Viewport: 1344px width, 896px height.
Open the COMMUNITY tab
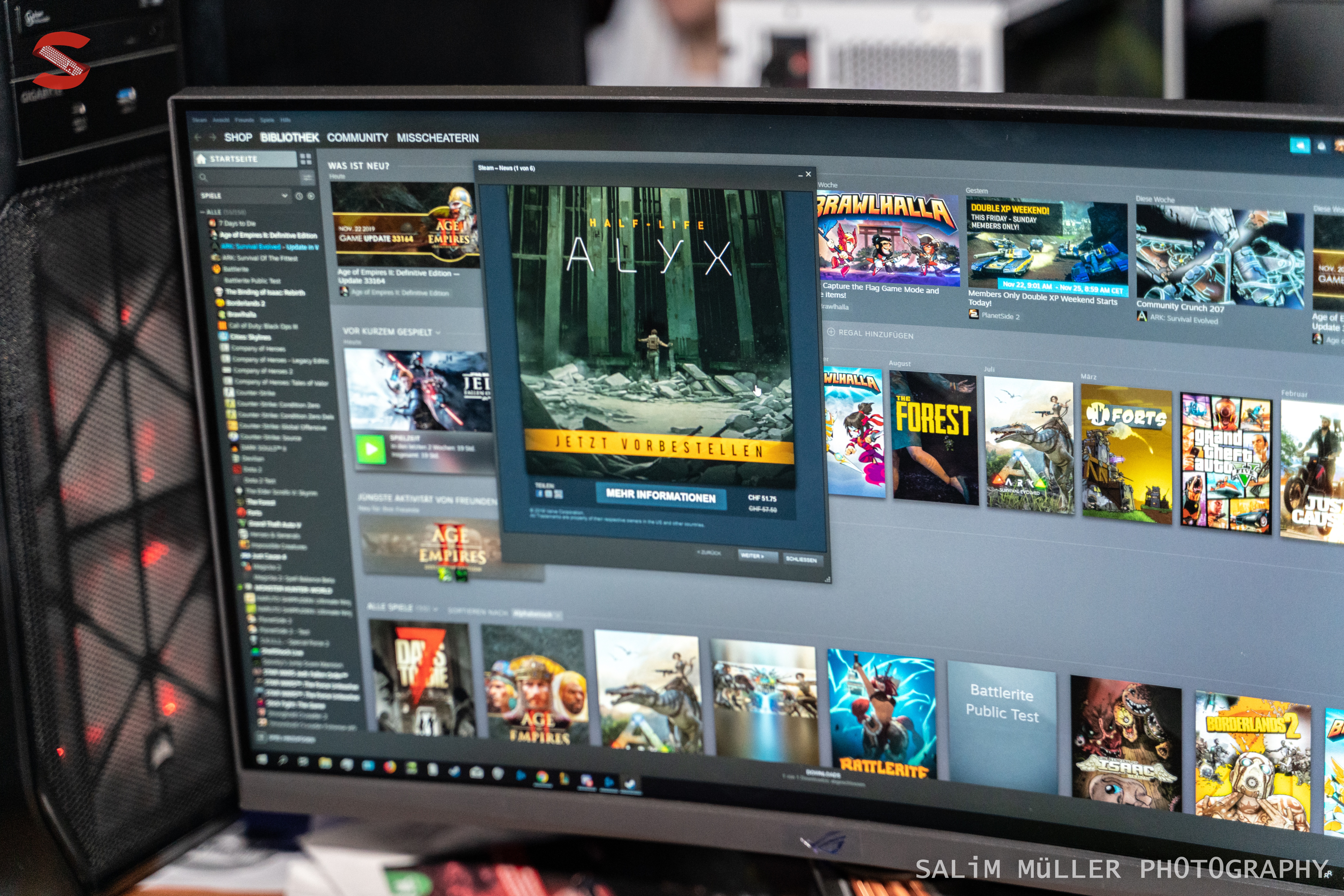click(x=357, y=138)
